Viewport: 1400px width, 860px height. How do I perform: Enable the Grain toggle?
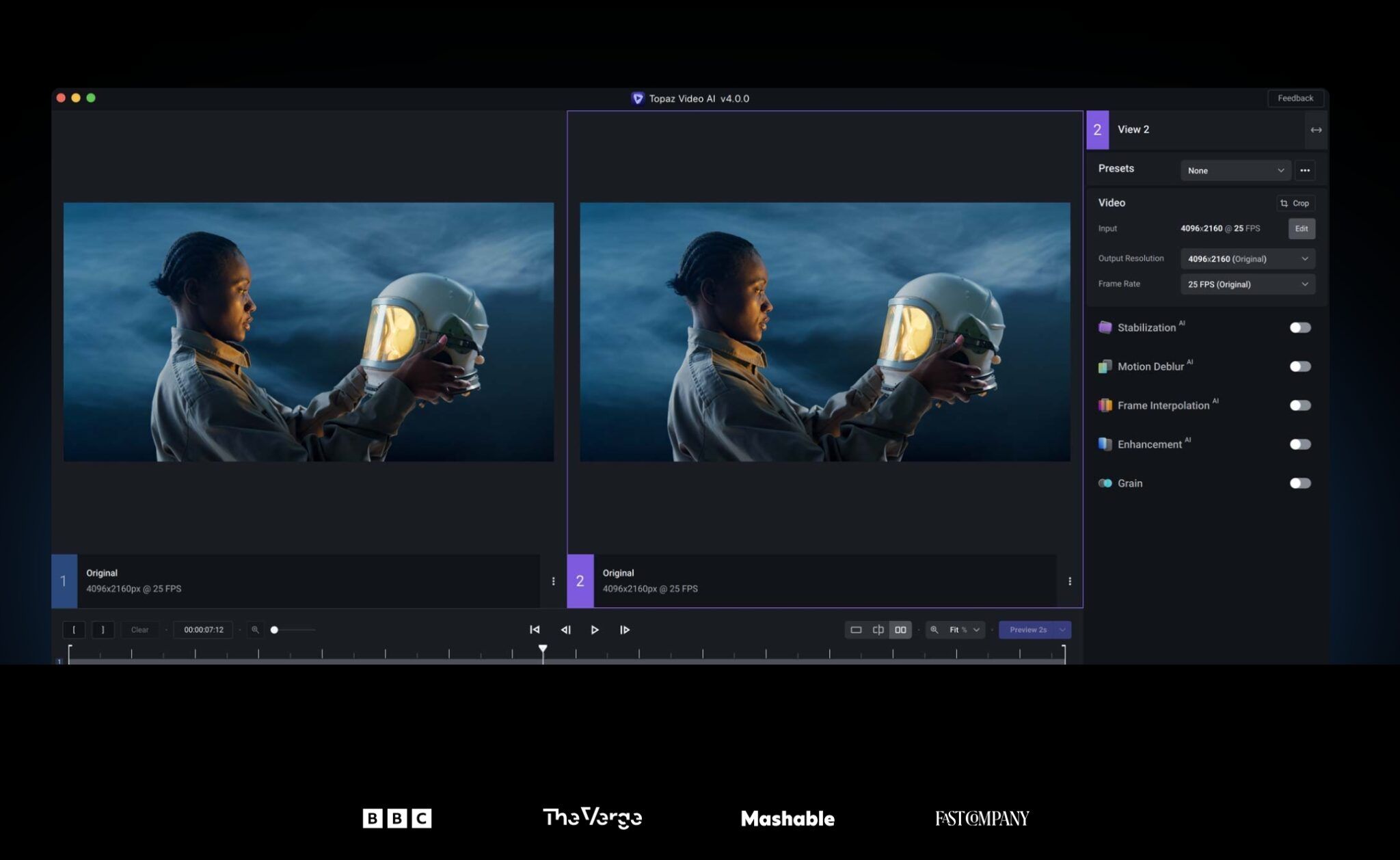(1300, 483)
